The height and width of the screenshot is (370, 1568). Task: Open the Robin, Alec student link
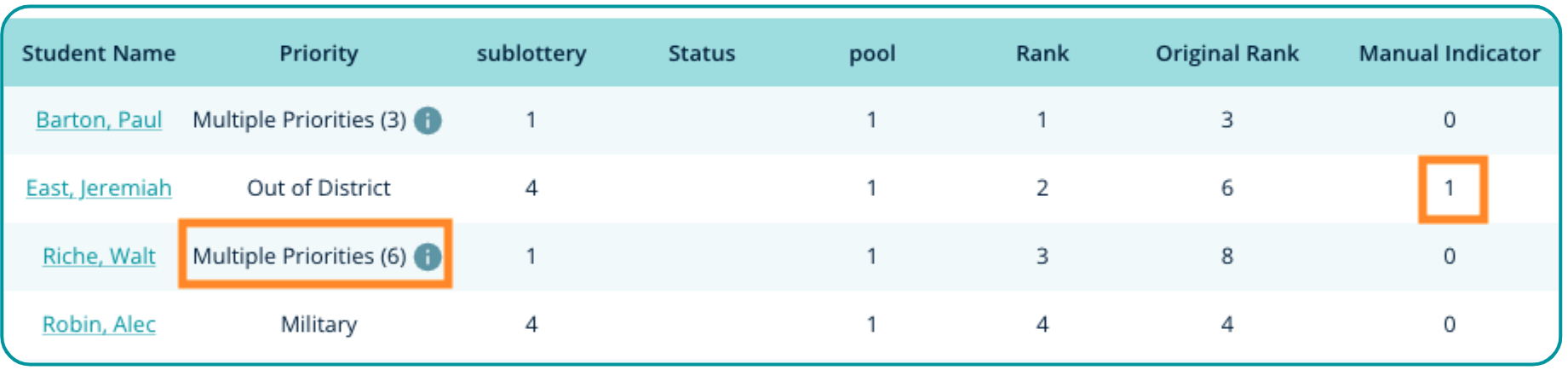99,325
